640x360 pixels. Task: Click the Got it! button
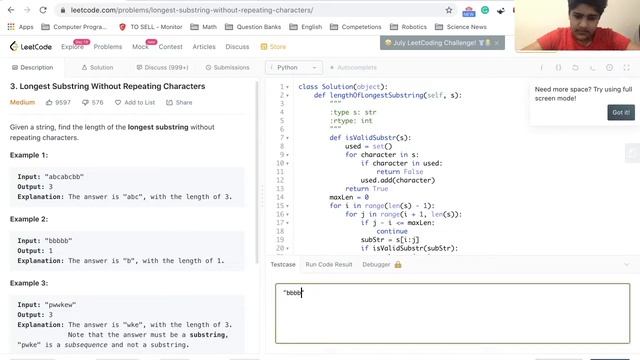pyautogui.click(x=621, y=112)
